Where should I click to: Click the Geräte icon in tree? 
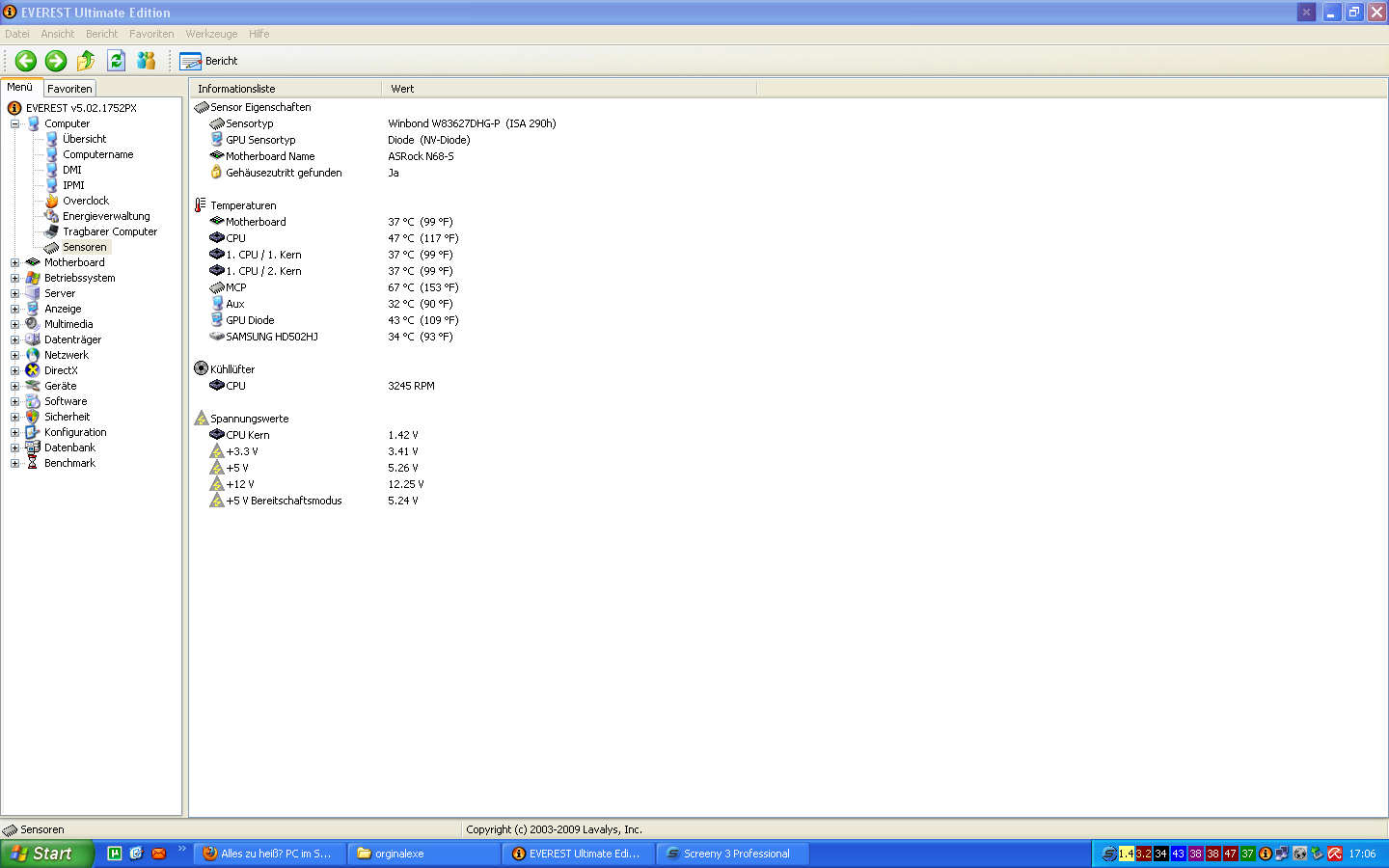[33, 386]
